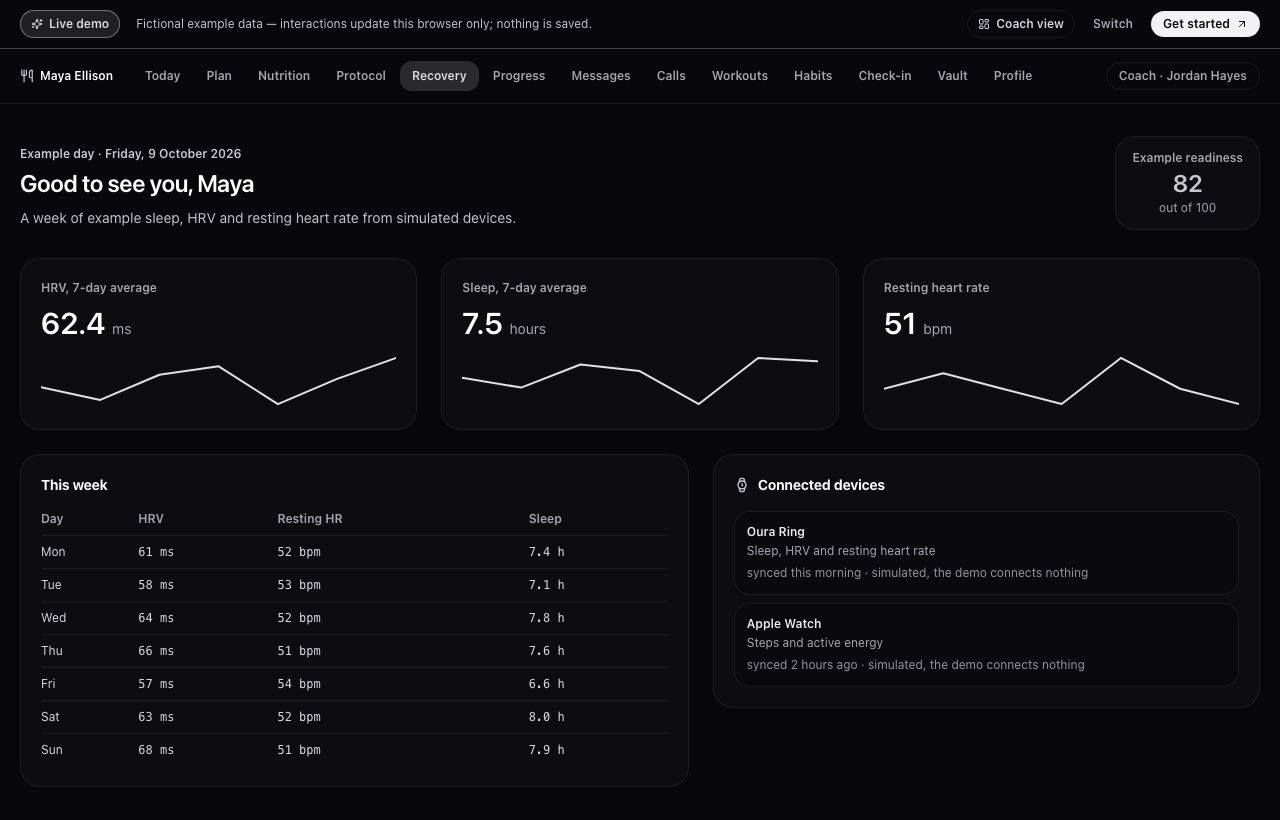The width and height of the screenshot is (1280, 820).
Task: Go to the Habits tab
Action: point(813,76)
